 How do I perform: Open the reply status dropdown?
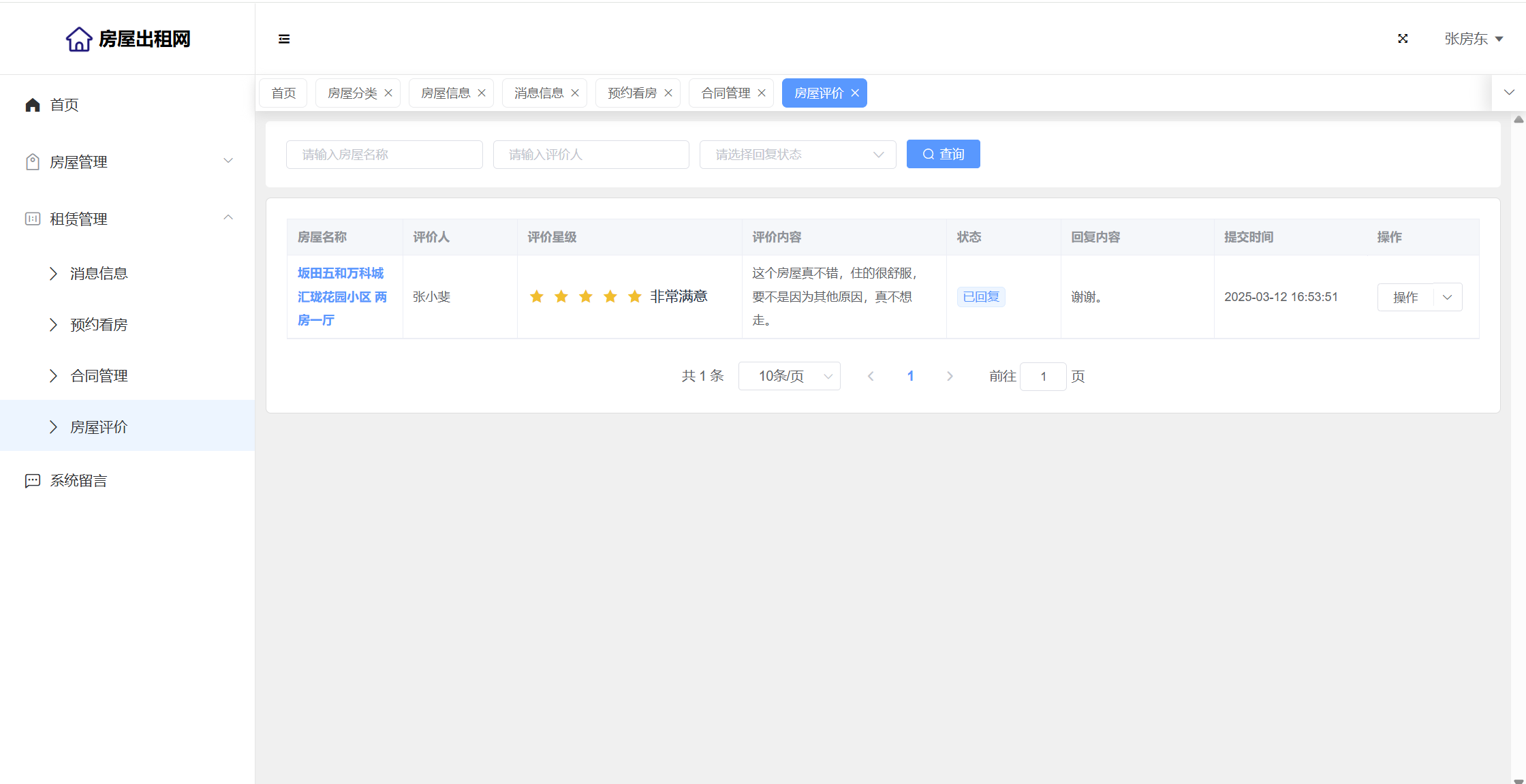797,155
